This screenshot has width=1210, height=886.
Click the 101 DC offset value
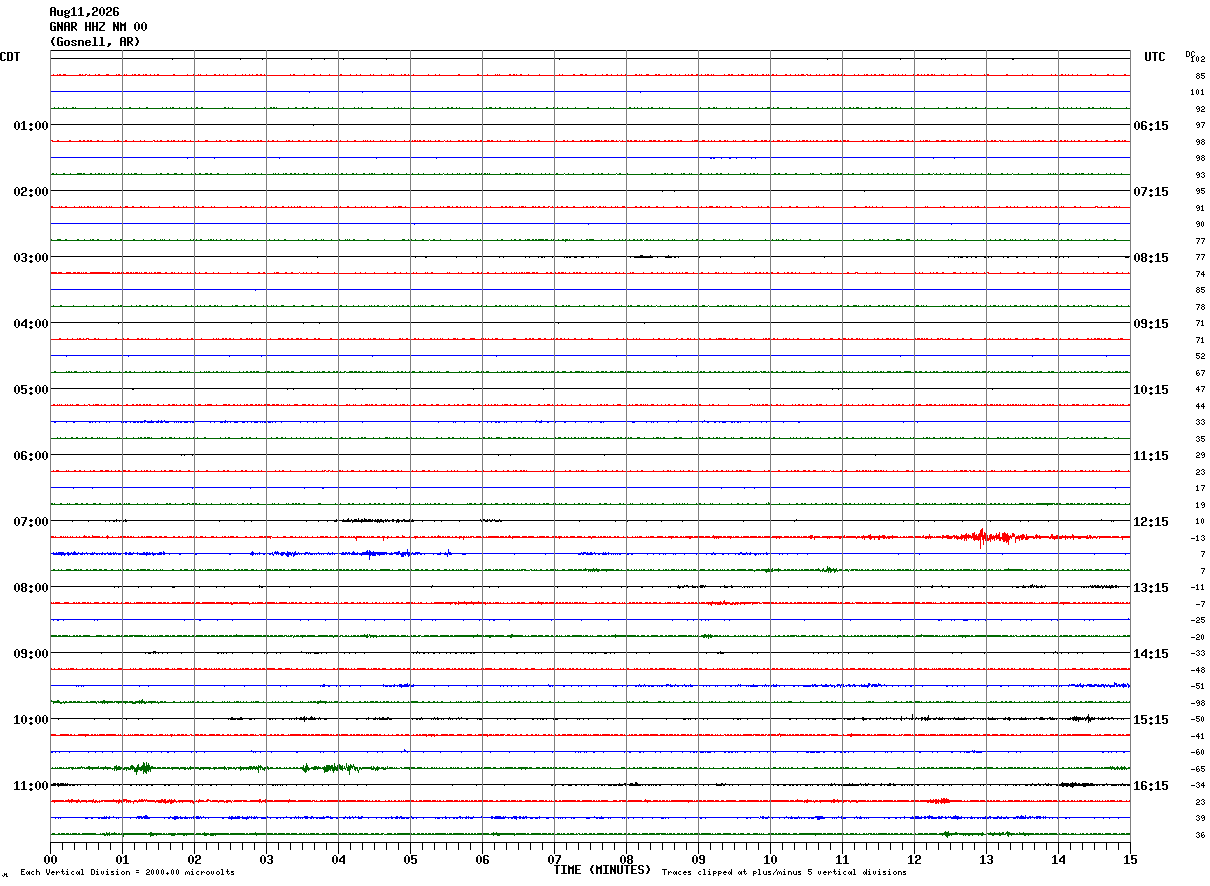pos(1198,92)
